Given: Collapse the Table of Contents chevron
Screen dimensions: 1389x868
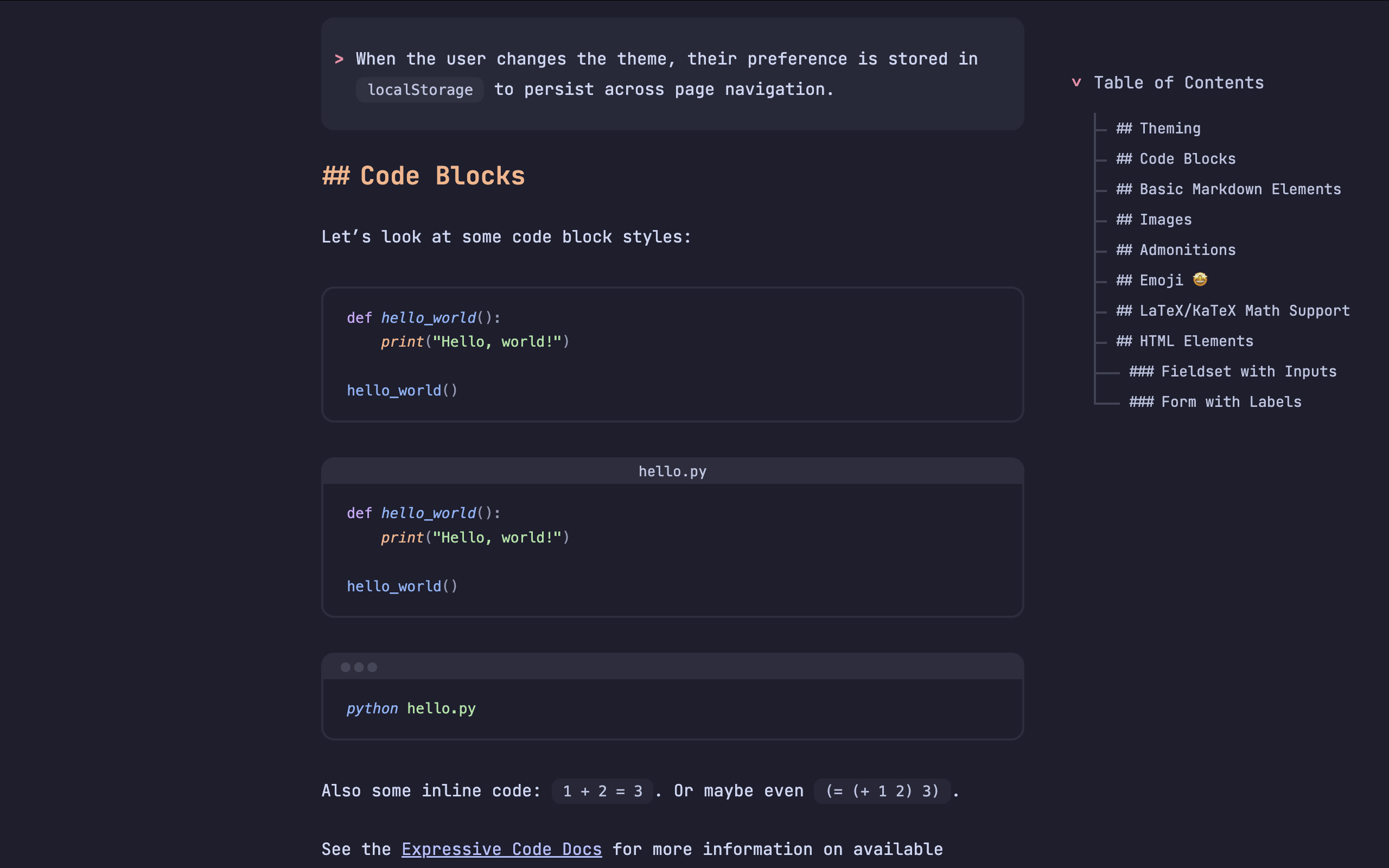Looking at the screenshot, I should [1077, 82].
